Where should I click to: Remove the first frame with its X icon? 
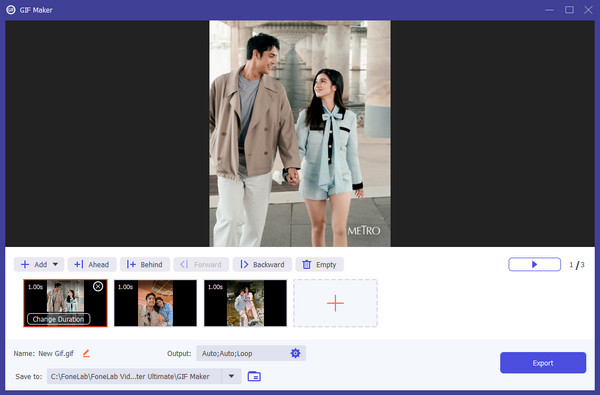point(98,286)
